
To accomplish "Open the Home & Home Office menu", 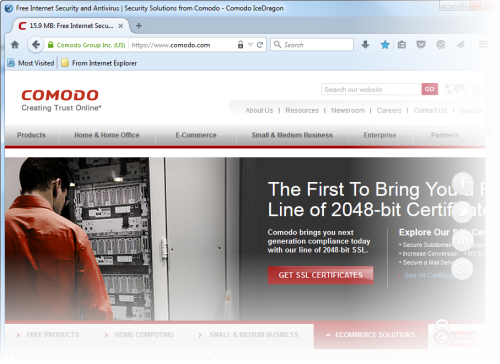I will pyautogui.click(x=107, y=135).
